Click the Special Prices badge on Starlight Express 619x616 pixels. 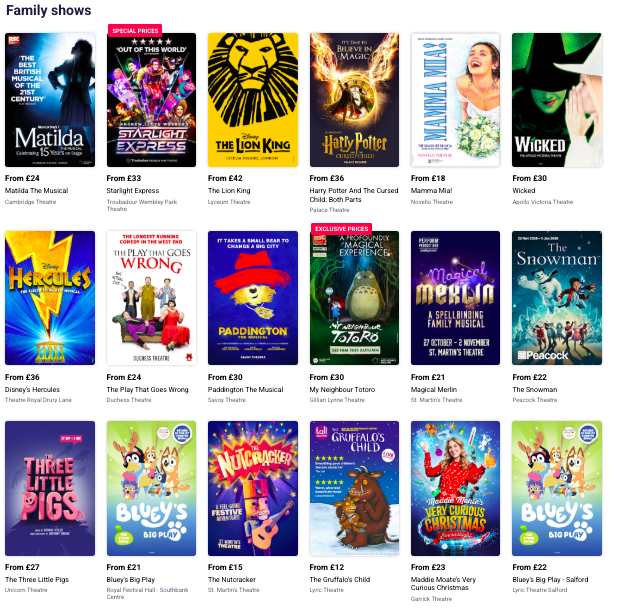click(135, 30)
